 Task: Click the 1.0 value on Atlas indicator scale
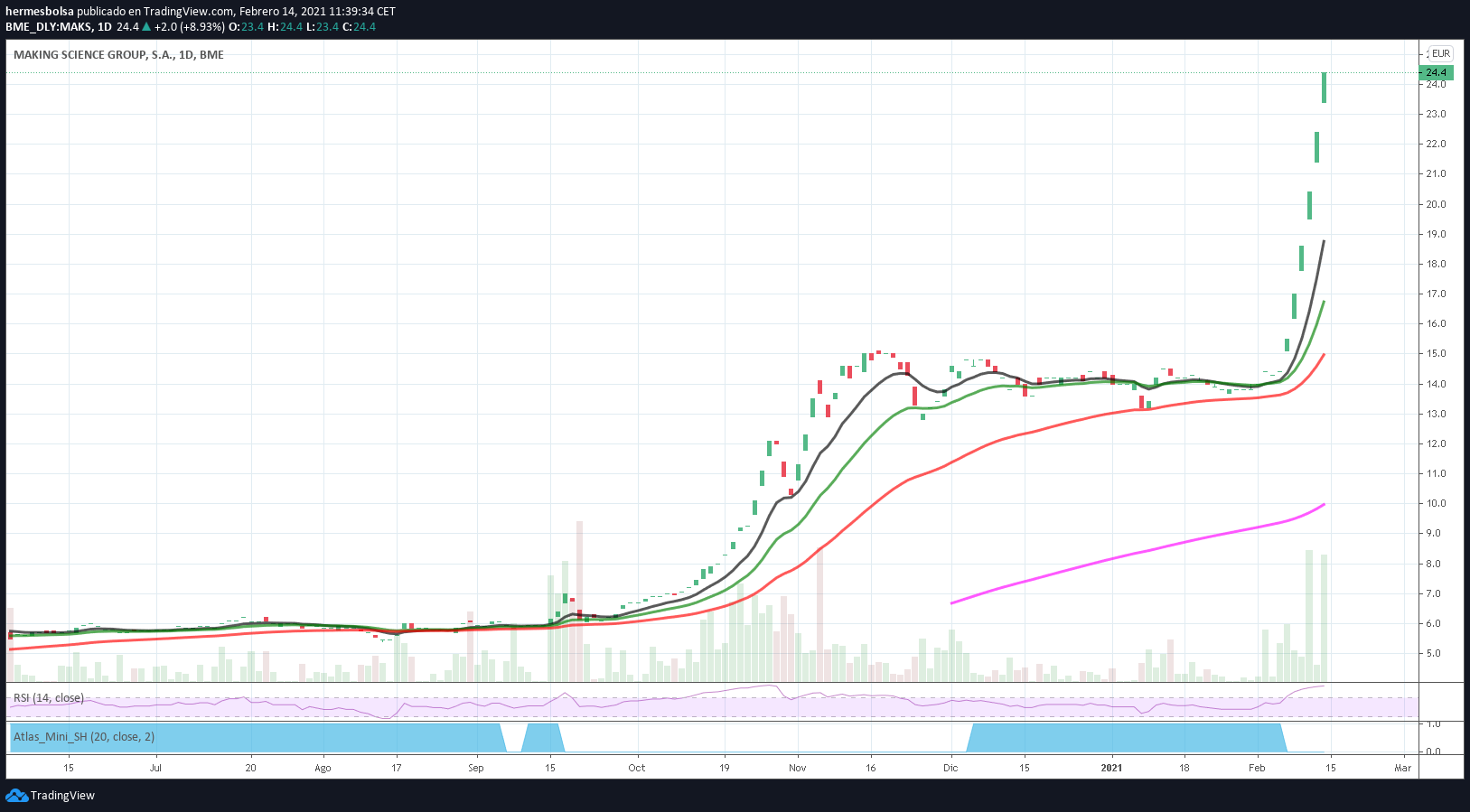coord(1433,723)
